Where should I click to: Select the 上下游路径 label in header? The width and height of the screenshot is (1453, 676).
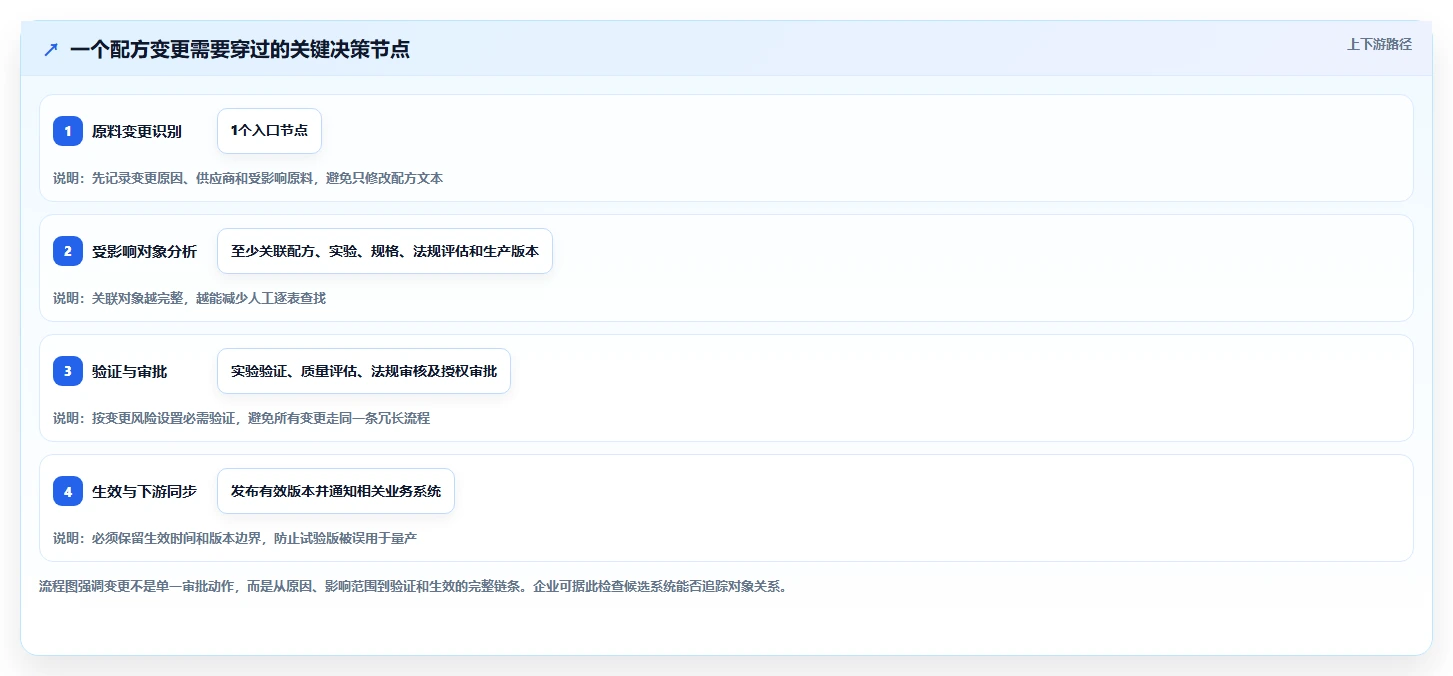pos(1379,44)
